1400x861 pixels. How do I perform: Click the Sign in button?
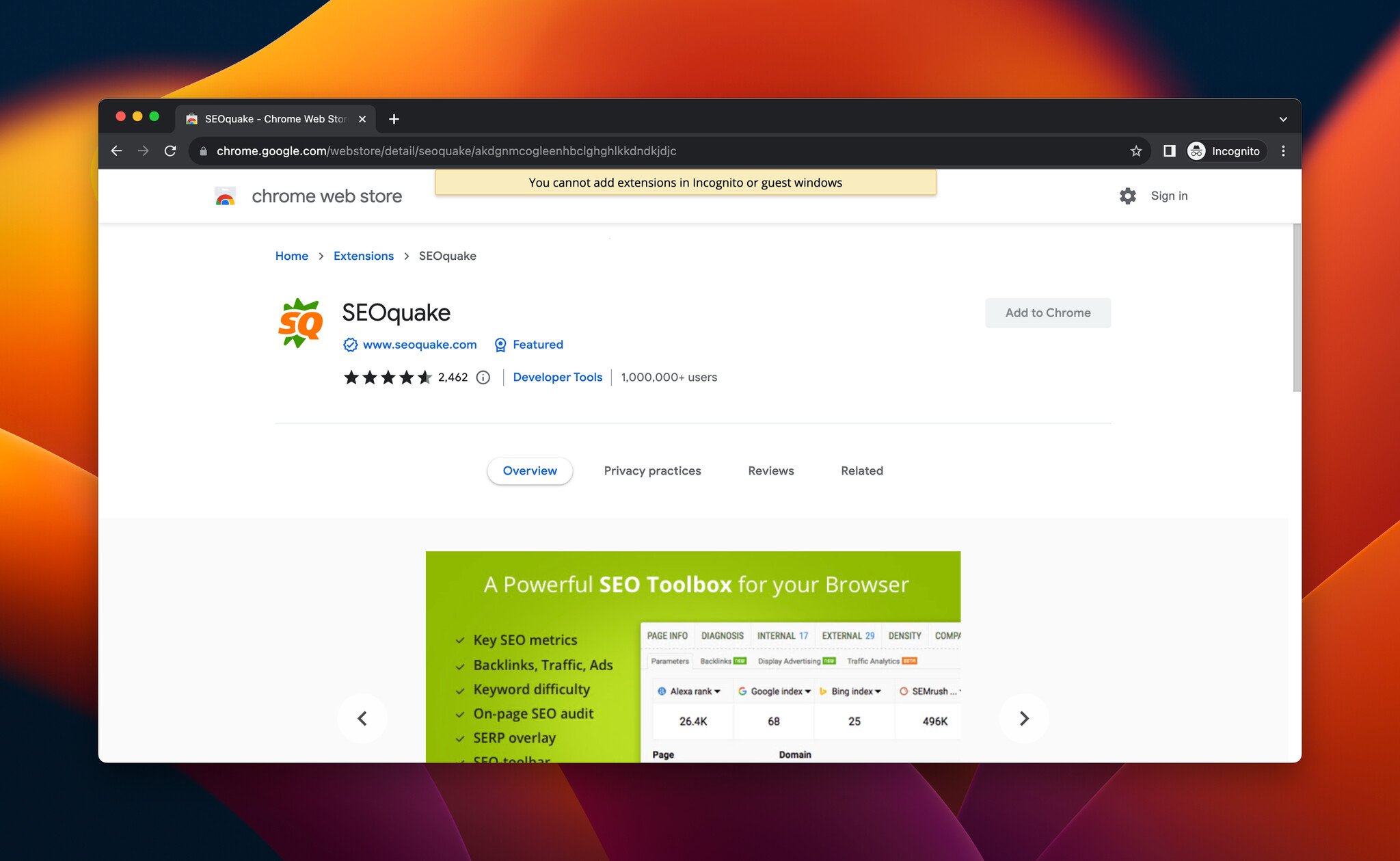click(x=1169, y=195)
